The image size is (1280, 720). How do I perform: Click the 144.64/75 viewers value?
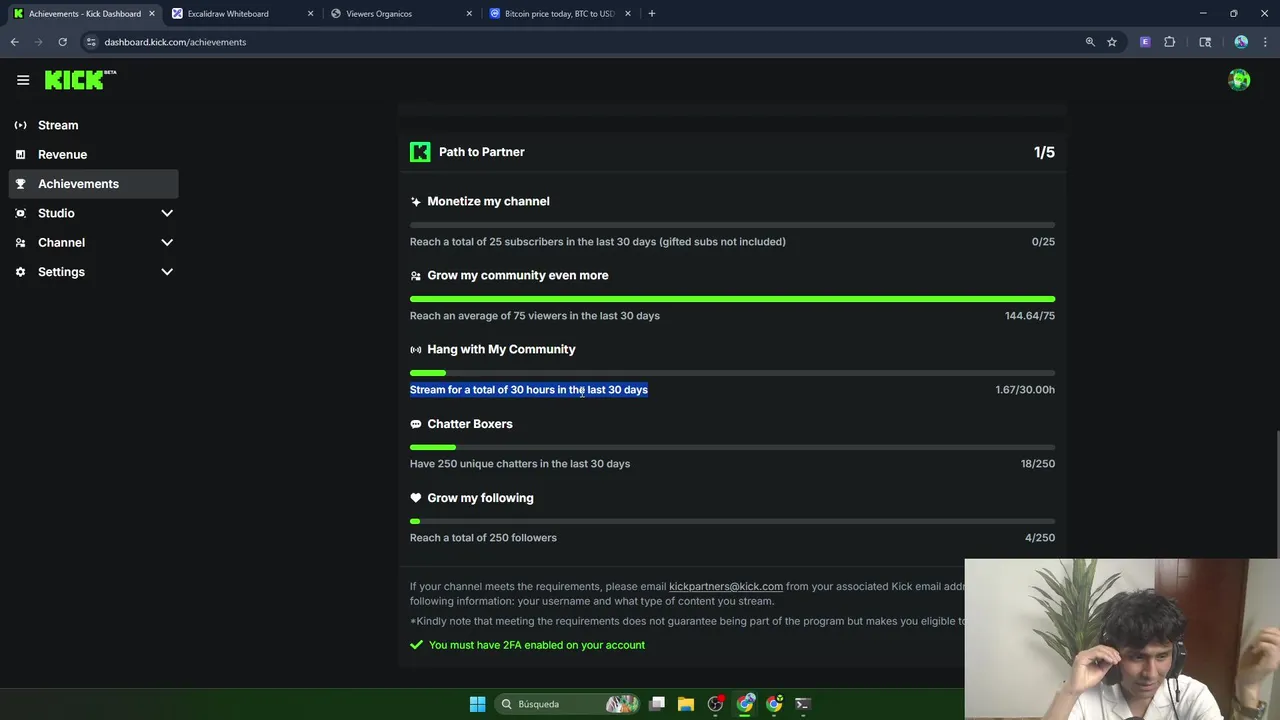[x=1030, y=316]
